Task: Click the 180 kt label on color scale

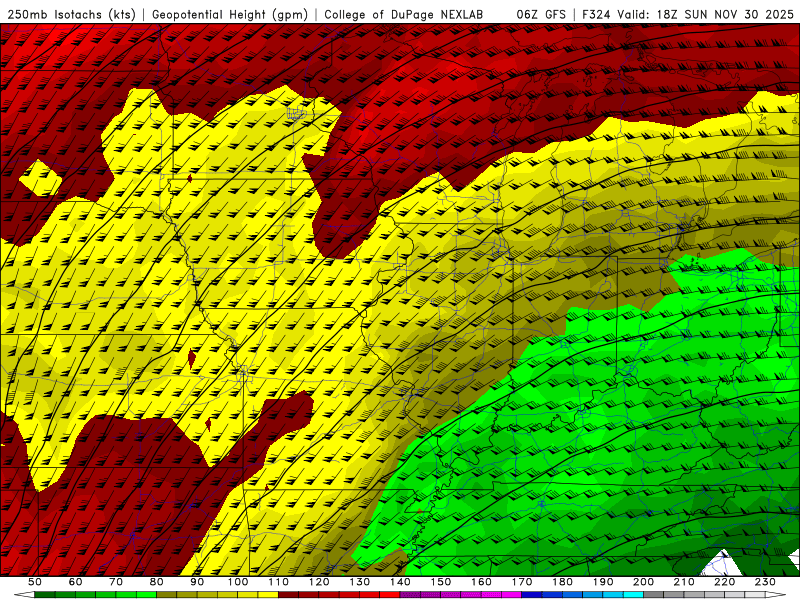Action: pyautogui.click(x=563, y=582)
